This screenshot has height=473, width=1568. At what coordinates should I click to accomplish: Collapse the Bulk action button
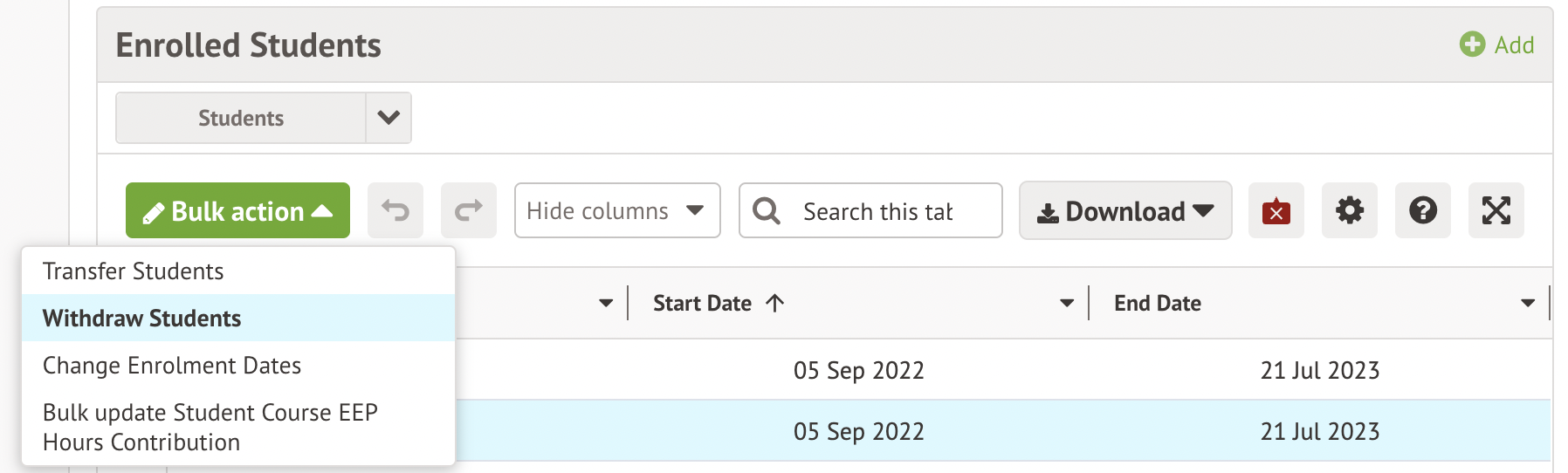pos(237,210)
